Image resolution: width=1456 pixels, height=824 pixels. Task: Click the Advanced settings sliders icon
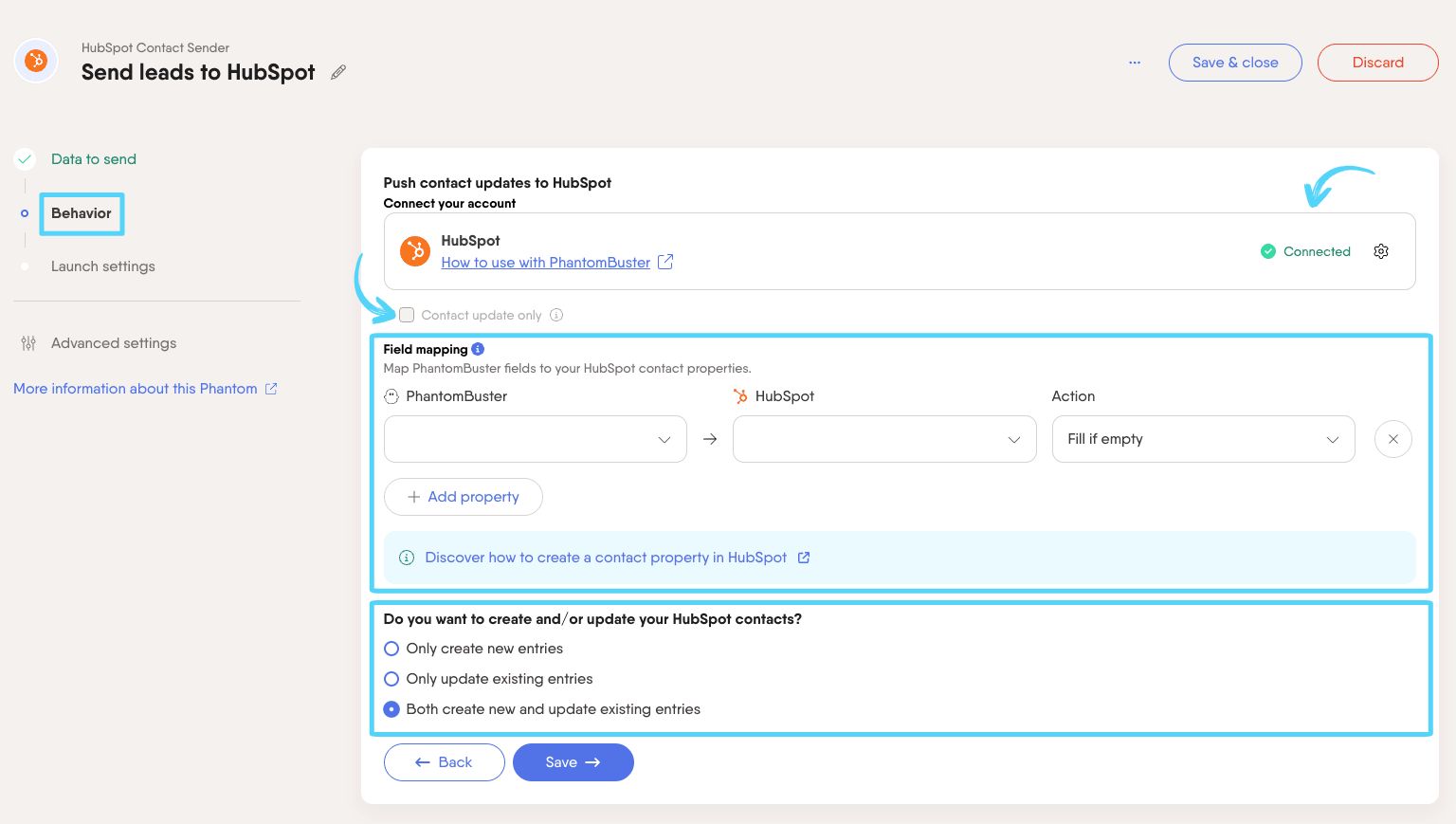pyautogui.click(x=28, y=343)
